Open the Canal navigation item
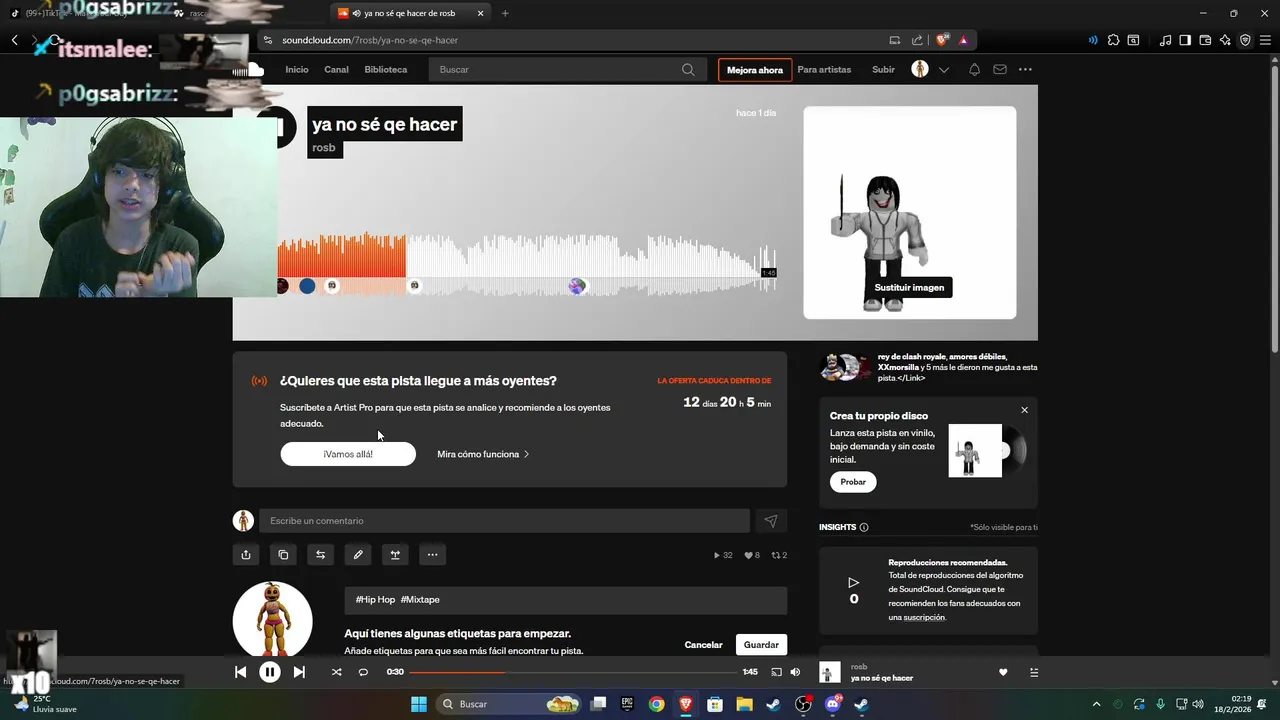This screenshot has width=1280, height=720. 336,69
